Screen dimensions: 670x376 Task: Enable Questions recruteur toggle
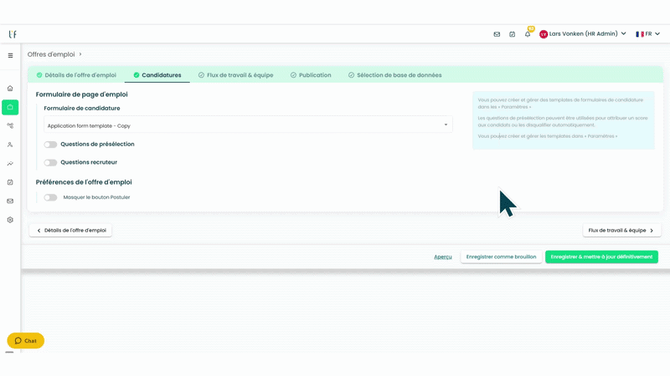tap(50, 162)
